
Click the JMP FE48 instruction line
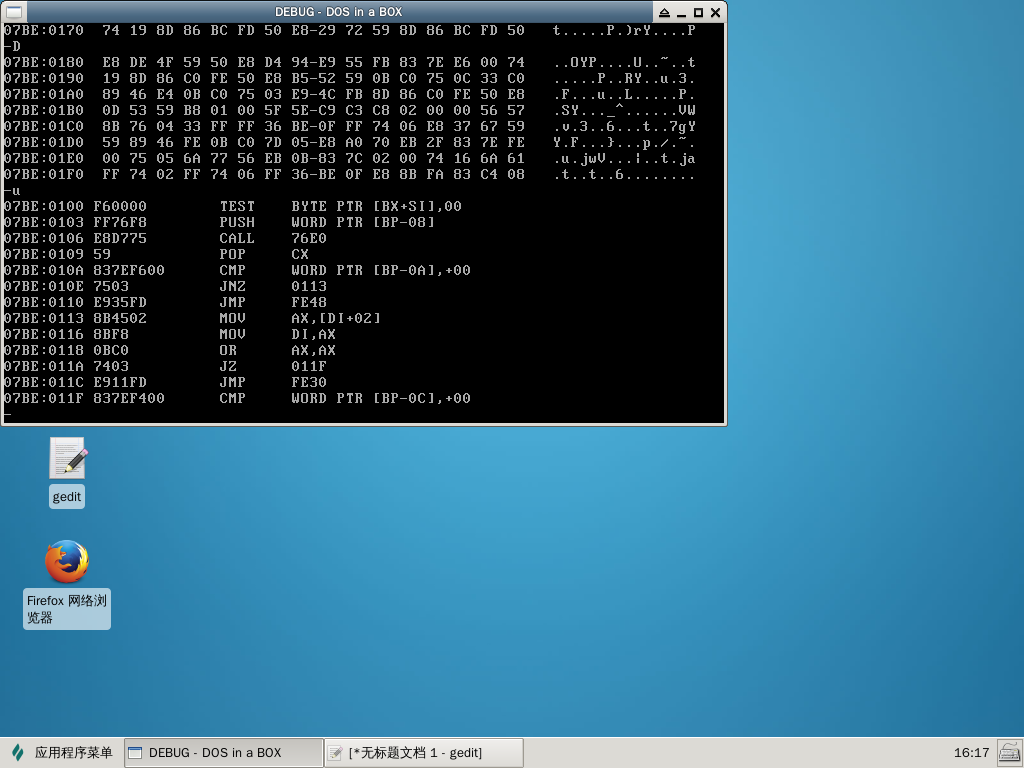tap(165, 302)
